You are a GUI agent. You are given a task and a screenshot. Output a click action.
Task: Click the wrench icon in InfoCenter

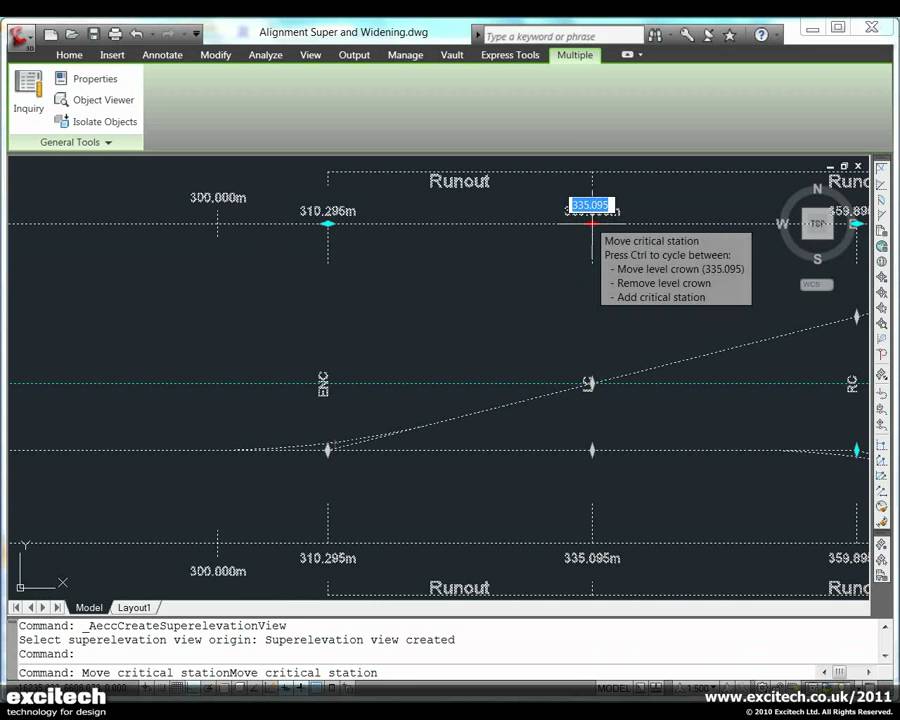pos(687,36)
